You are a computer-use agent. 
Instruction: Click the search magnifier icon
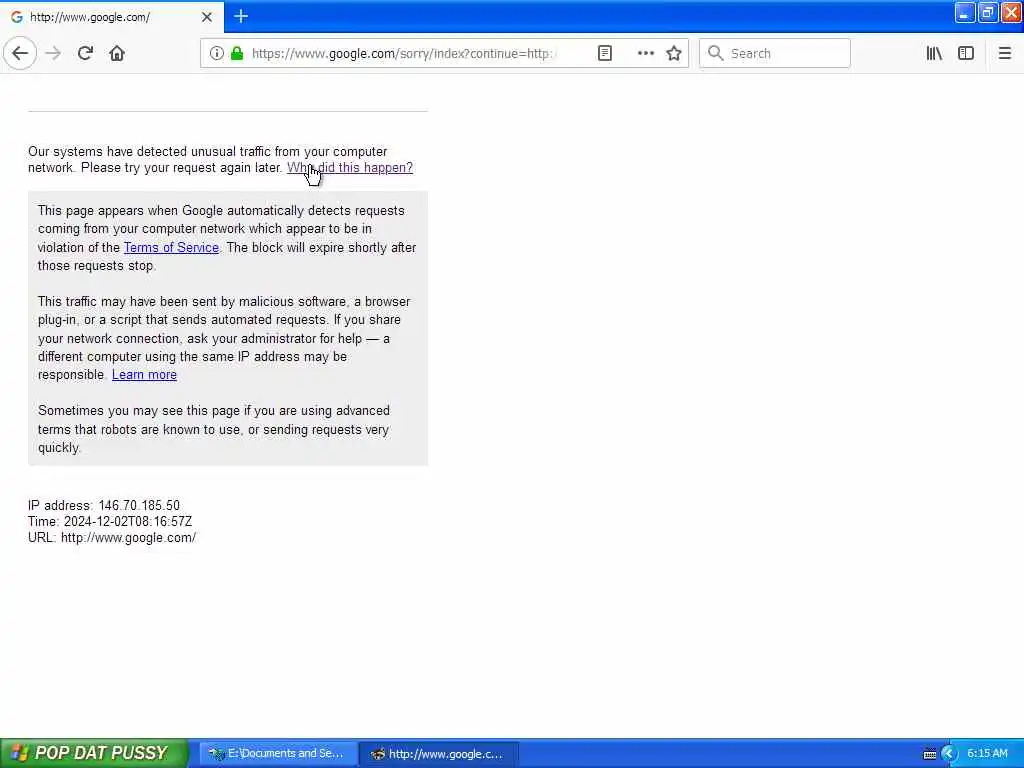click(716, 54)
